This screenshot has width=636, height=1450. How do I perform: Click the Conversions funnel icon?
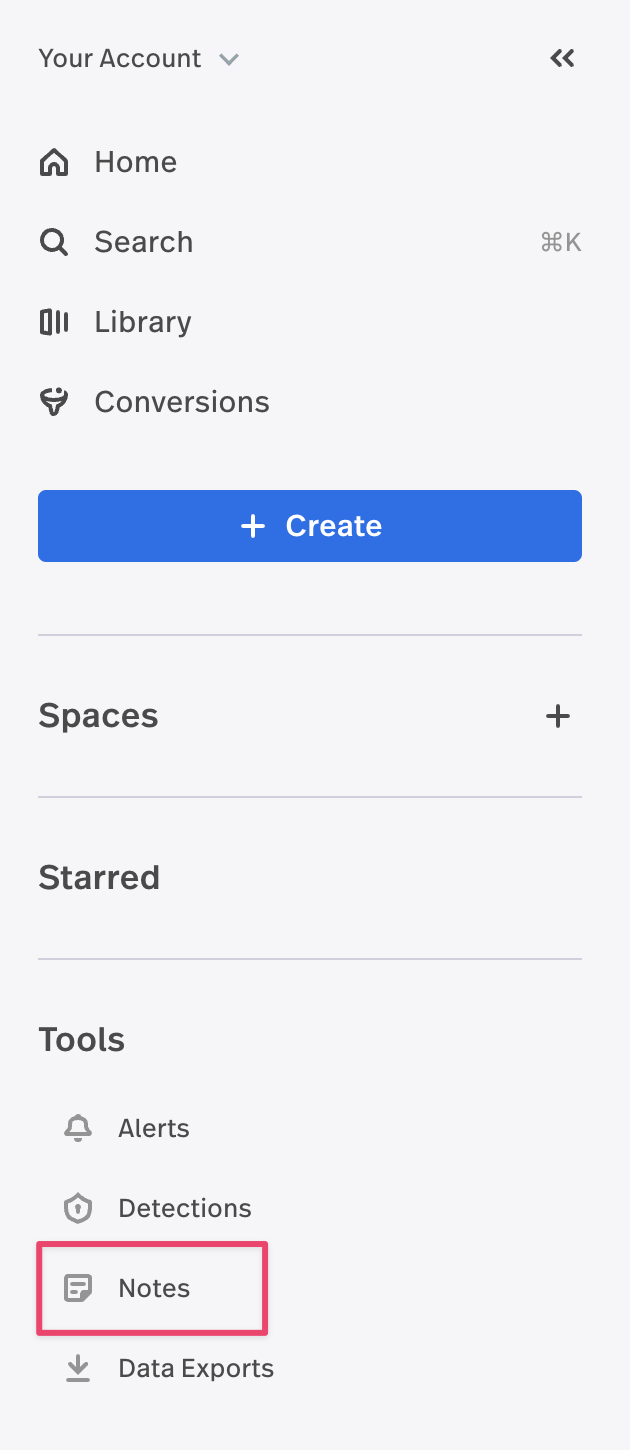[54, 402]
